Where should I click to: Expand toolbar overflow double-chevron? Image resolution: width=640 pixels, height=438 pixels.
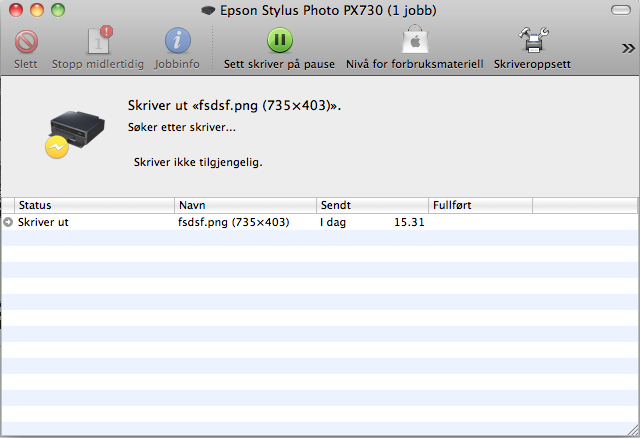pos(628,49)
